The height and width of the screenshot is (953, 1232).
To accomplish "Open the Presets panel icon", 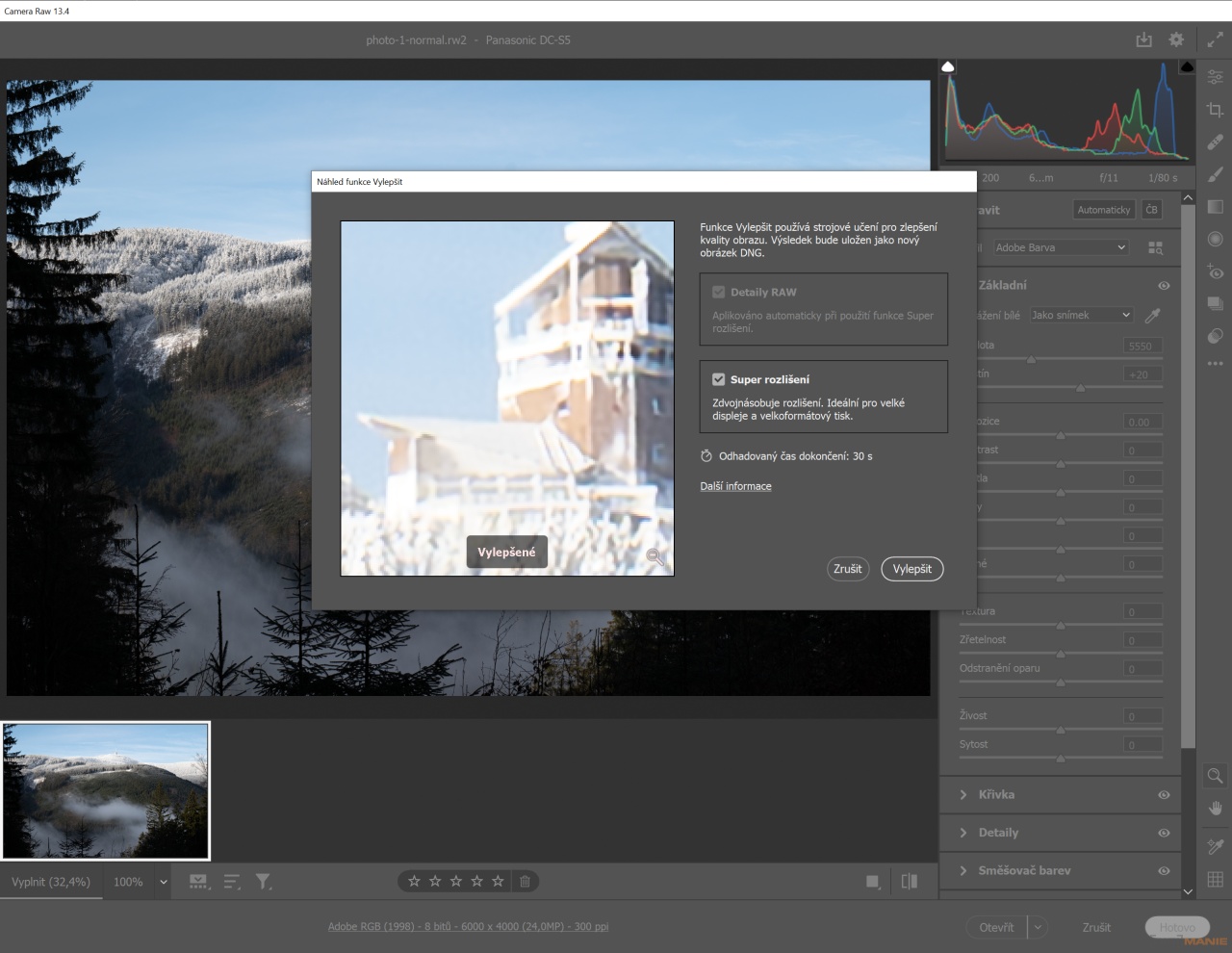I will tap(1215, 303).
